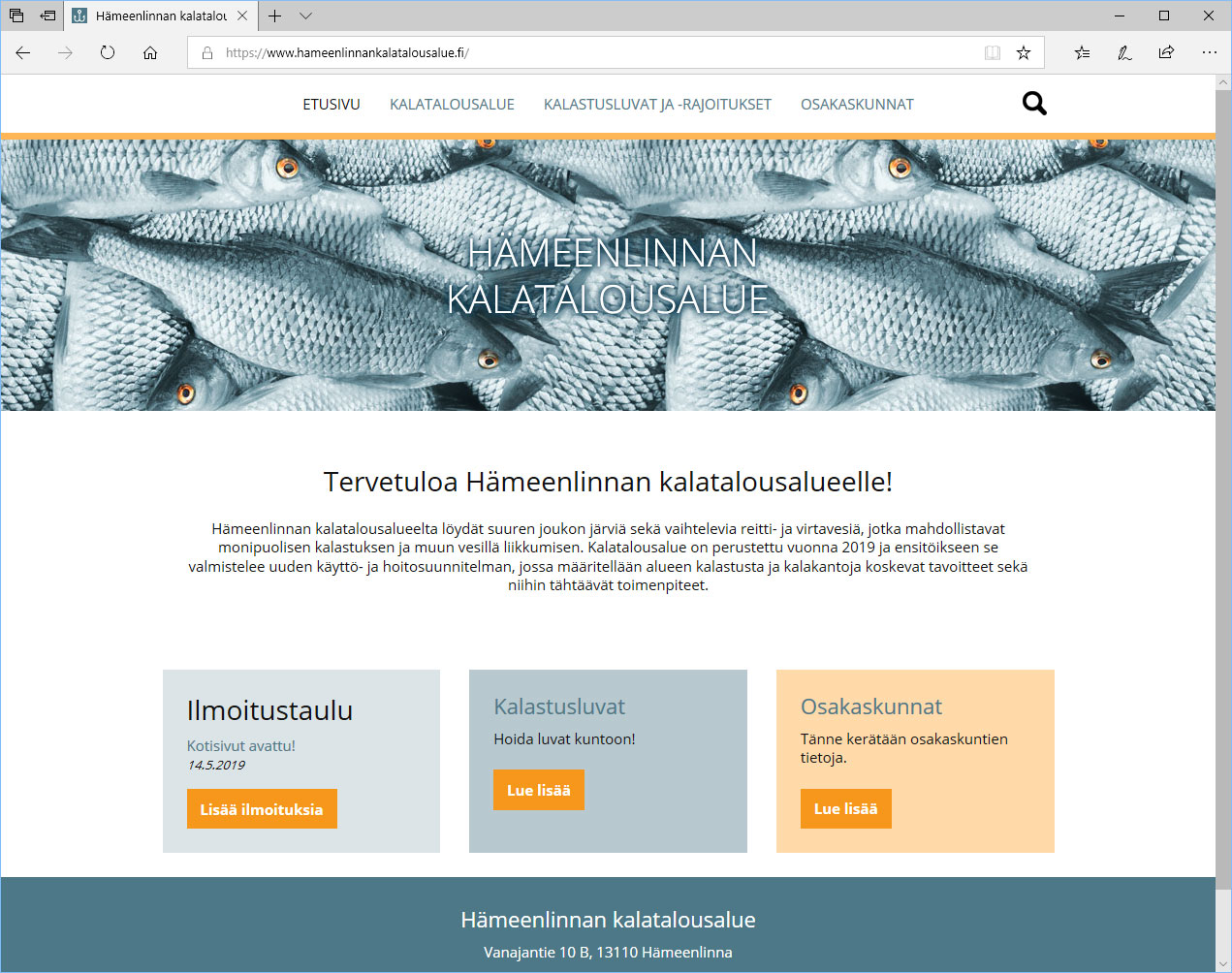Click the tabs set aside icon
Screen dimensions: 1232x973
(16, 16)
